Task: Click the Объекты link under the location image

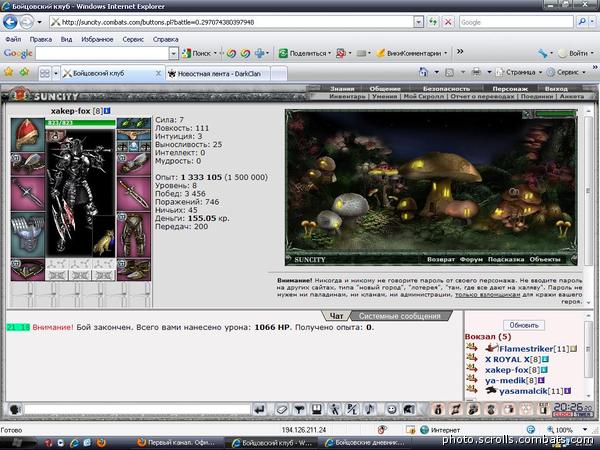Action: [x=545, y=259]
